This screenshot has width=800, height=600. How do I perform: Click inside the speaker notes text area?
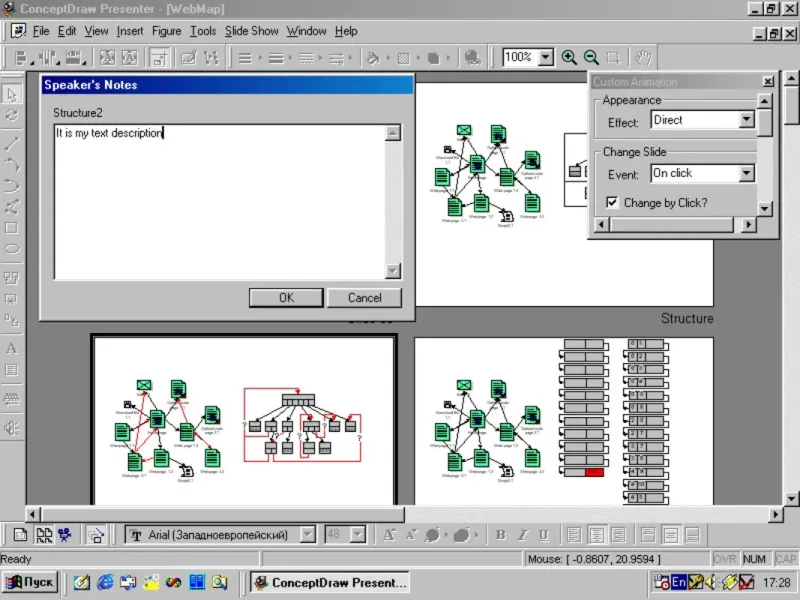pos(220,202)
